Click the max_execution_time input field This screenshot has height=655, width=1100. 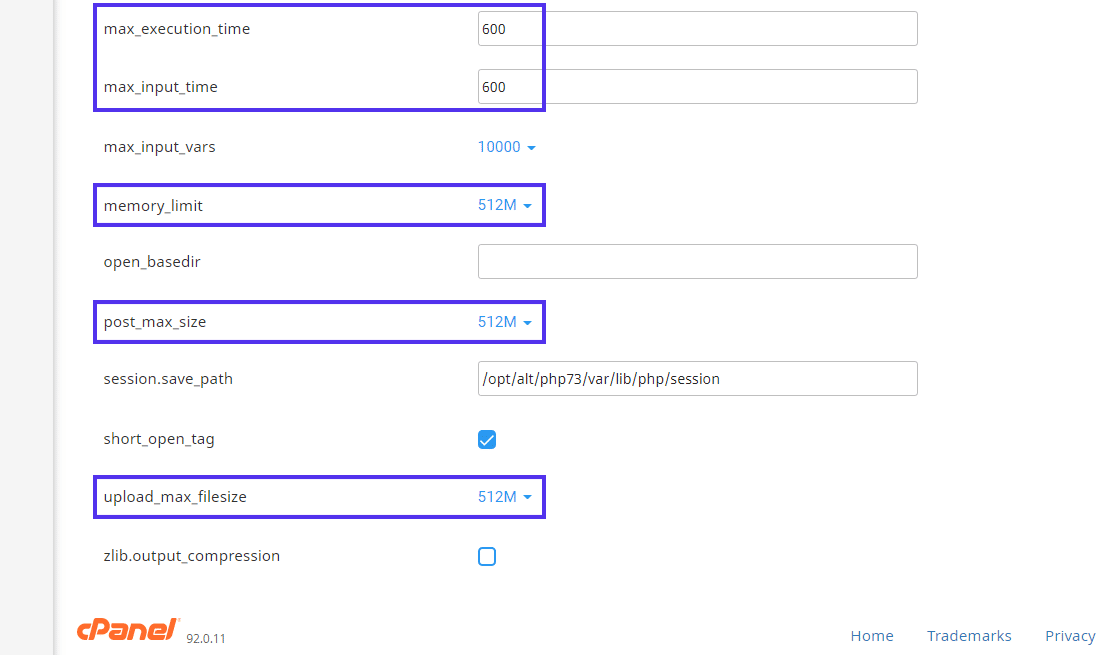(697, 28)
